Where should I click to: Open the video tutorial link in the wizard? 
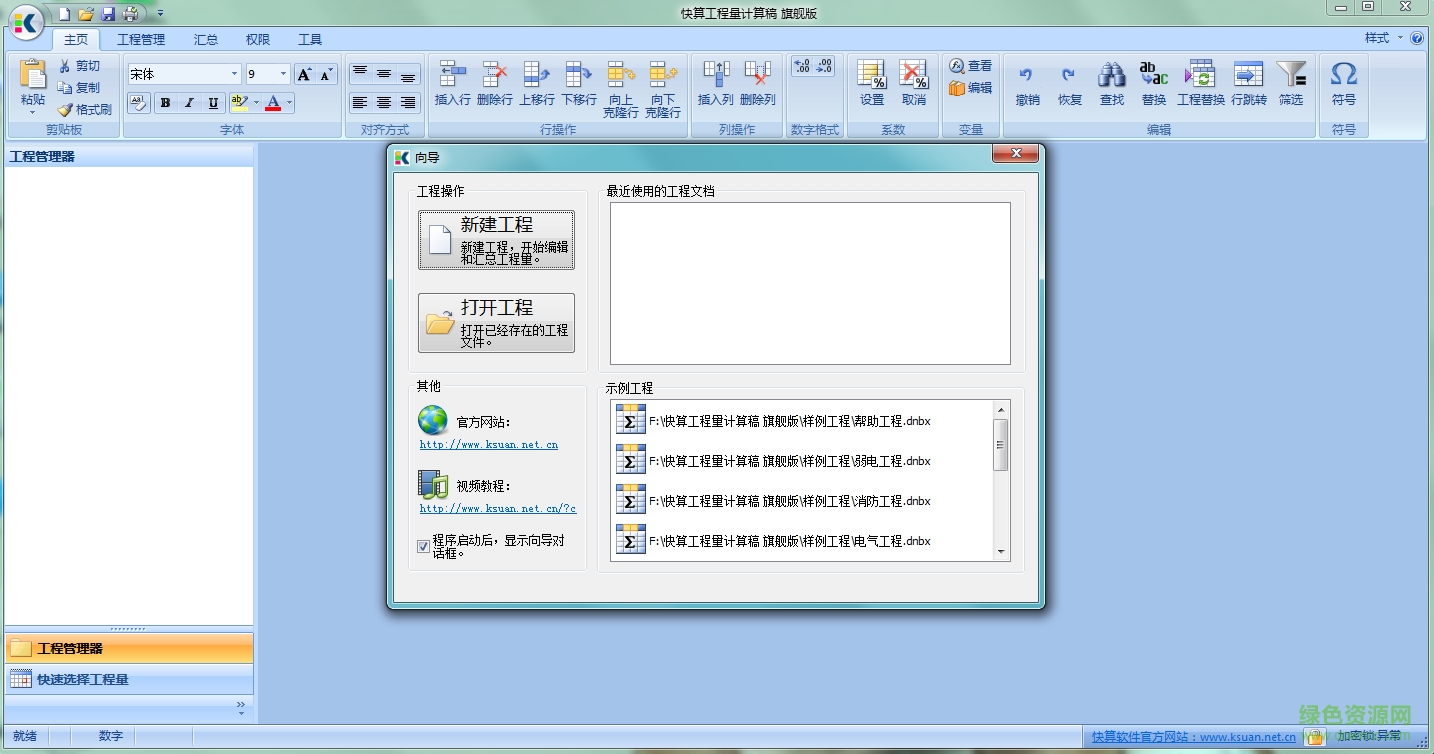tap(498, 508)
